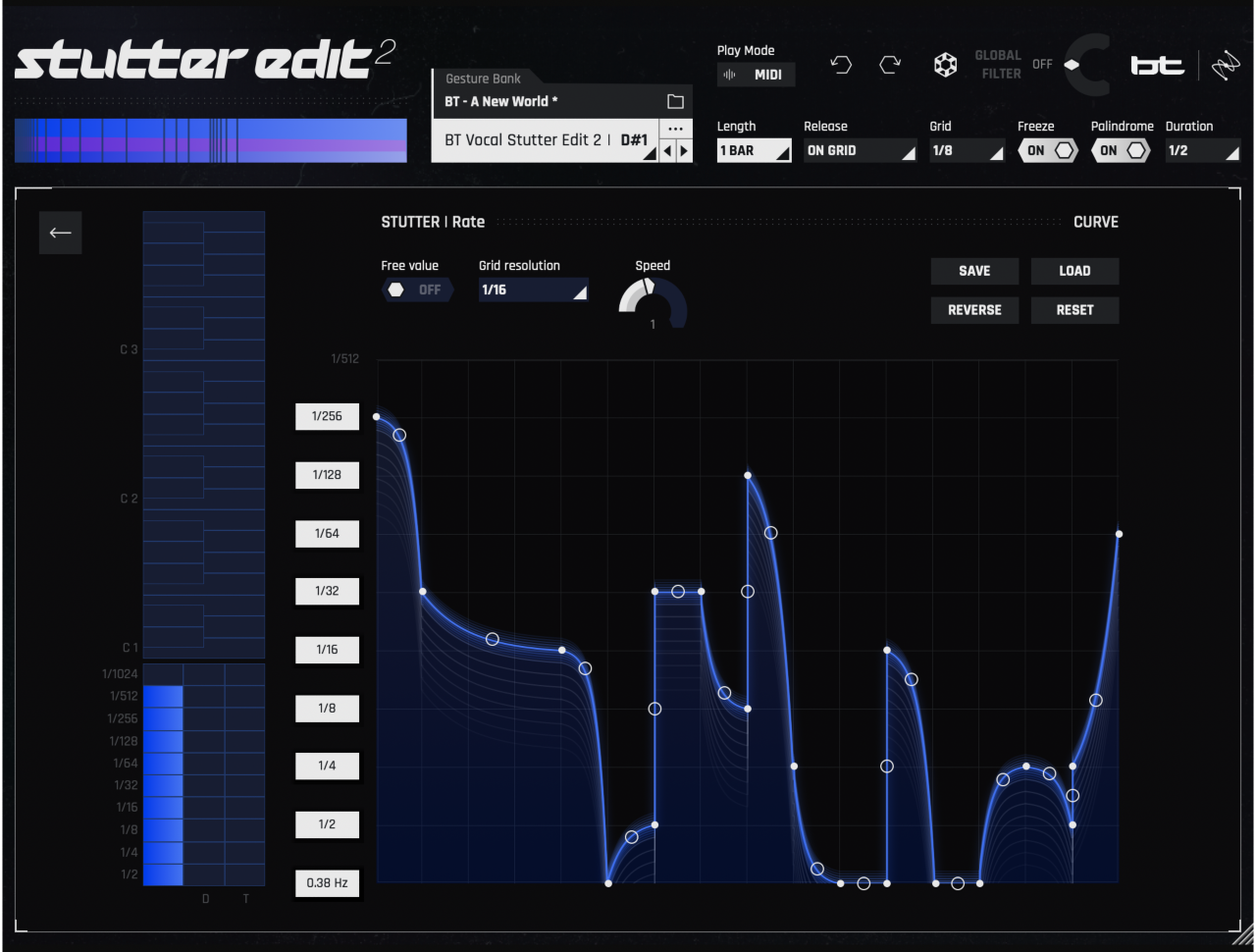This screenshot has height=952, width=1256.
Task: Click the SAVE button
Action: pos(974,271)
